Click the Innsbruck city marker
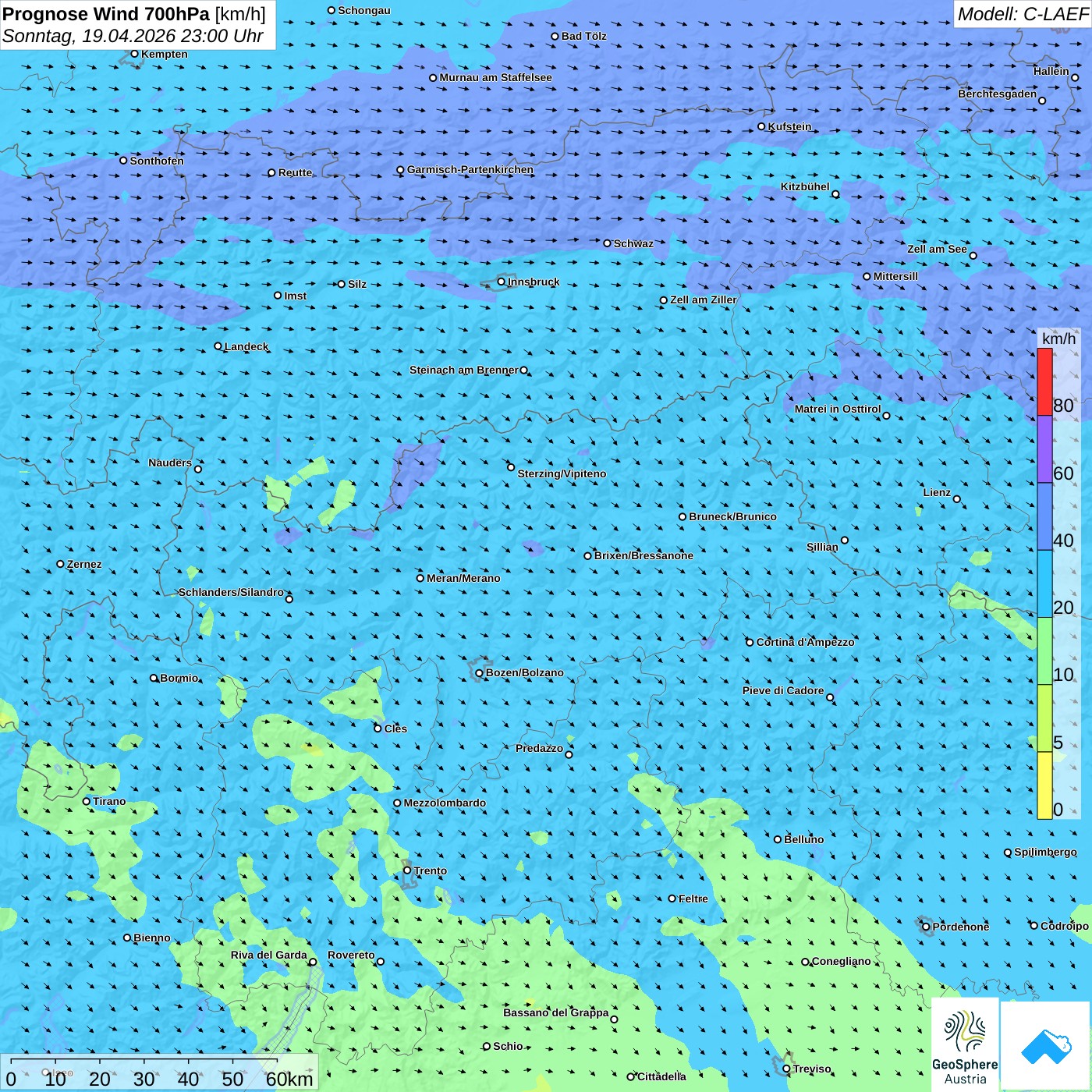 tap(502, 282)
